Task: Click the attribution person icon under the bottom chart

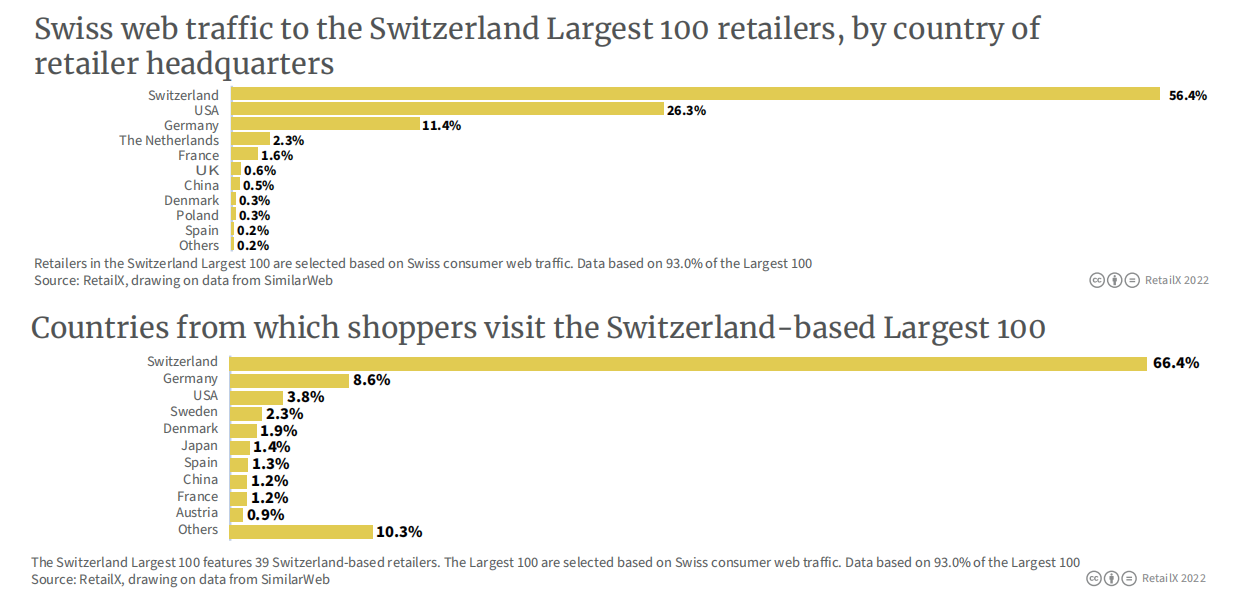Action: point(1112,578)
